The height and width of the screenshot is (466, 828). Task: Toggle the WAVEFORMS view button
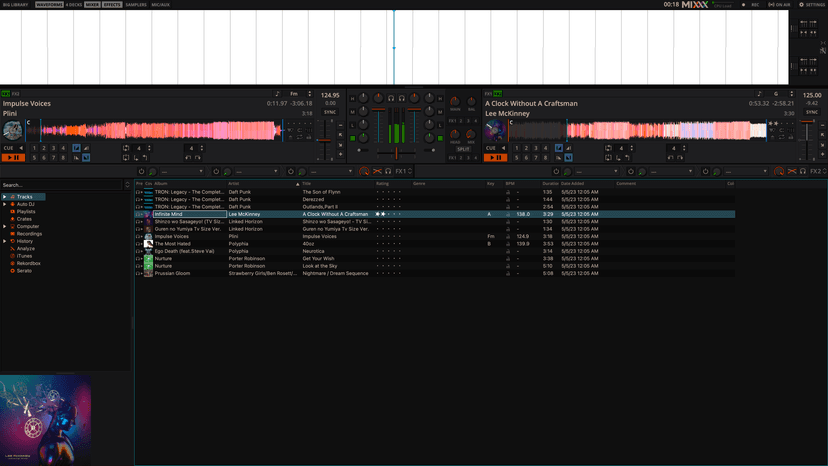tap(49, 5)
